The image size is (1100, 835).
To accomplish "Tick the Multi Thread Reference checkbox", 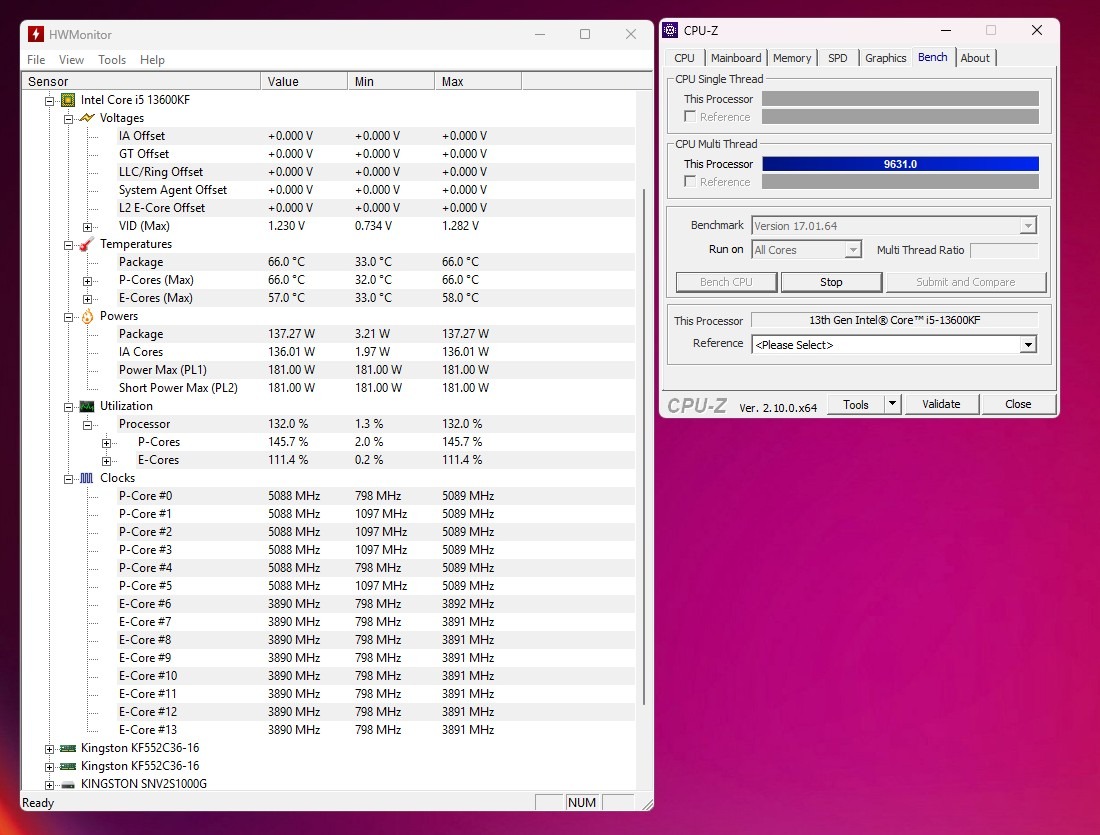I will [x=690, y=182].
